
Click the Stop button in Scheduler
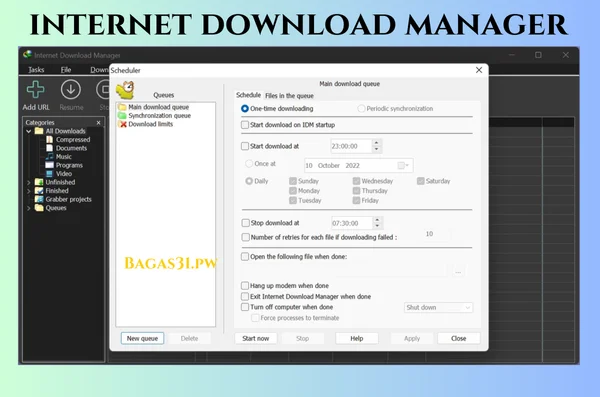[x=302, y=338]
